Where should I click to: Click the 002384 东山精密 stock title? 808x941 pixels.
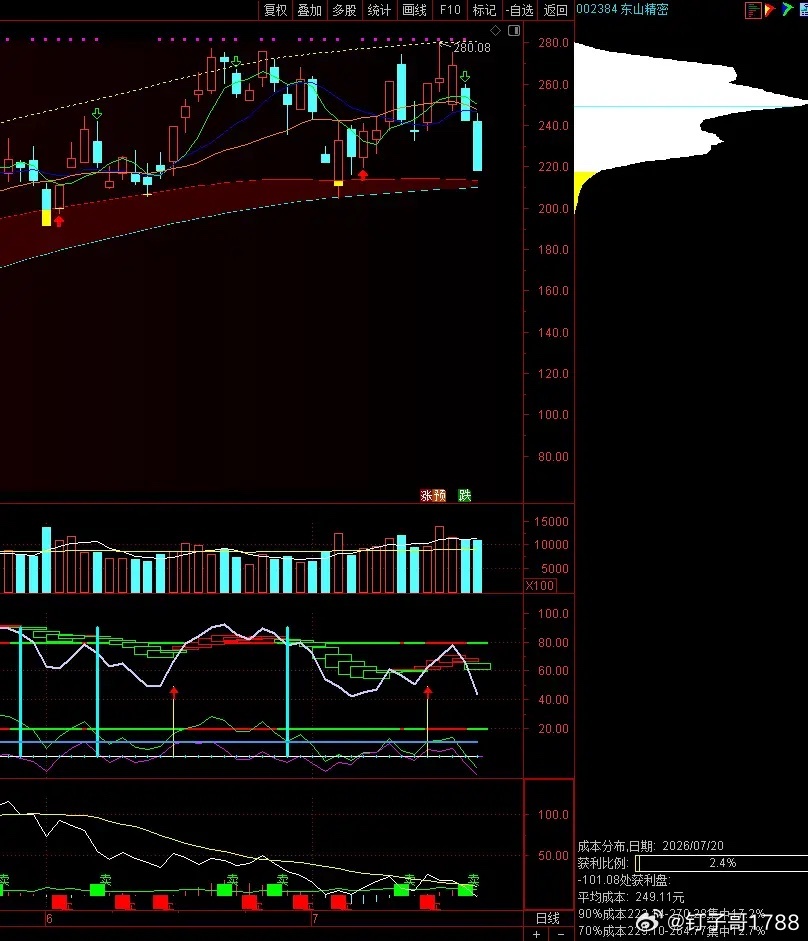[623, 9]
